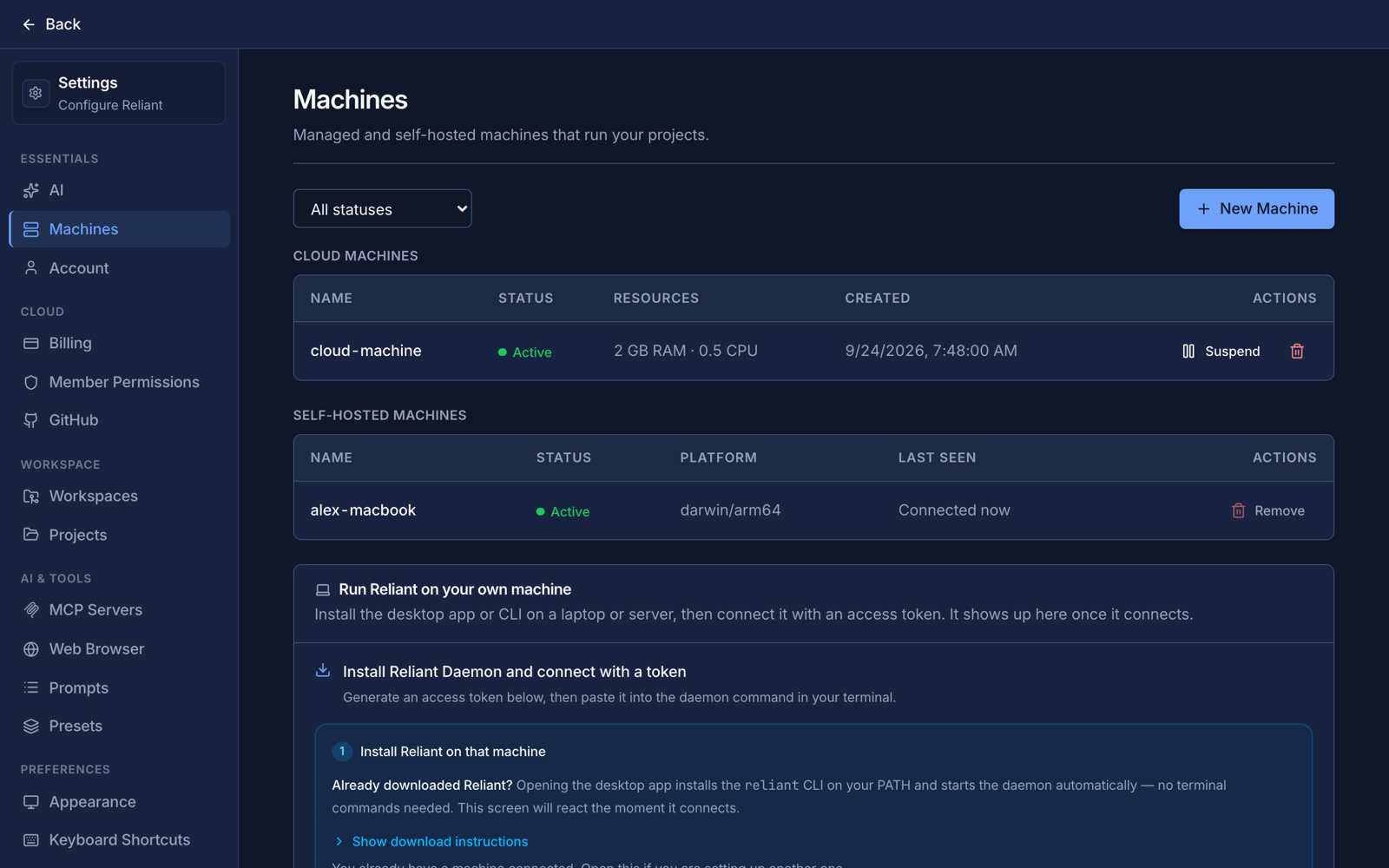Click the 9/24/2026, 7:48:00 AM created date

tap(931, 351)
